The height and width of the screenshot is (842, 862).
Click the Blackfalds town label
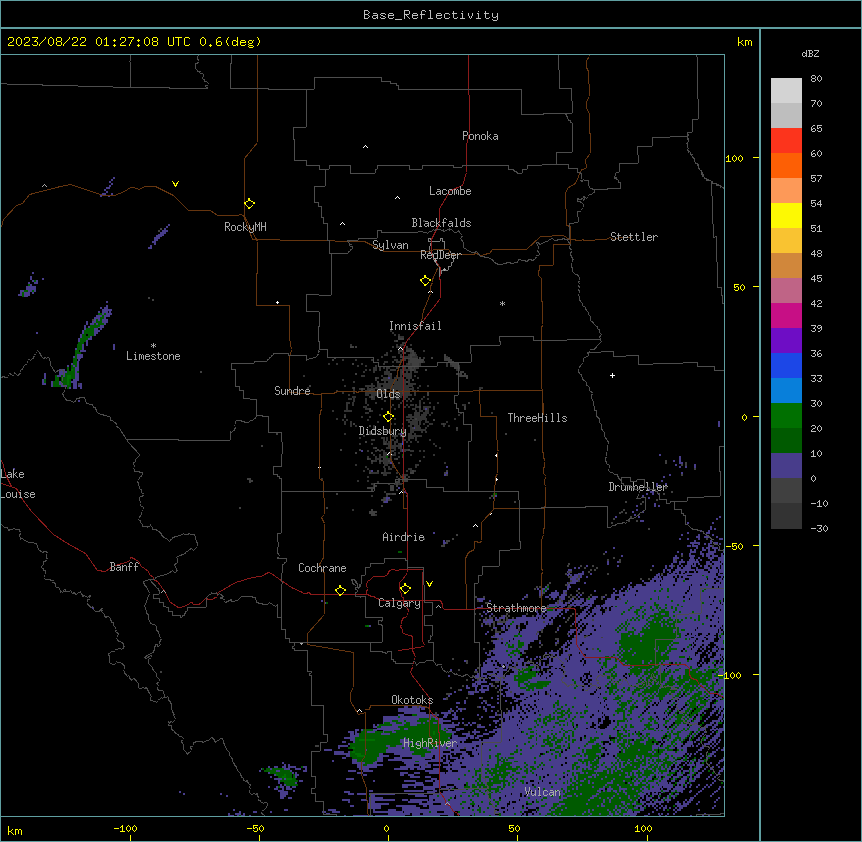pos(441,223)
